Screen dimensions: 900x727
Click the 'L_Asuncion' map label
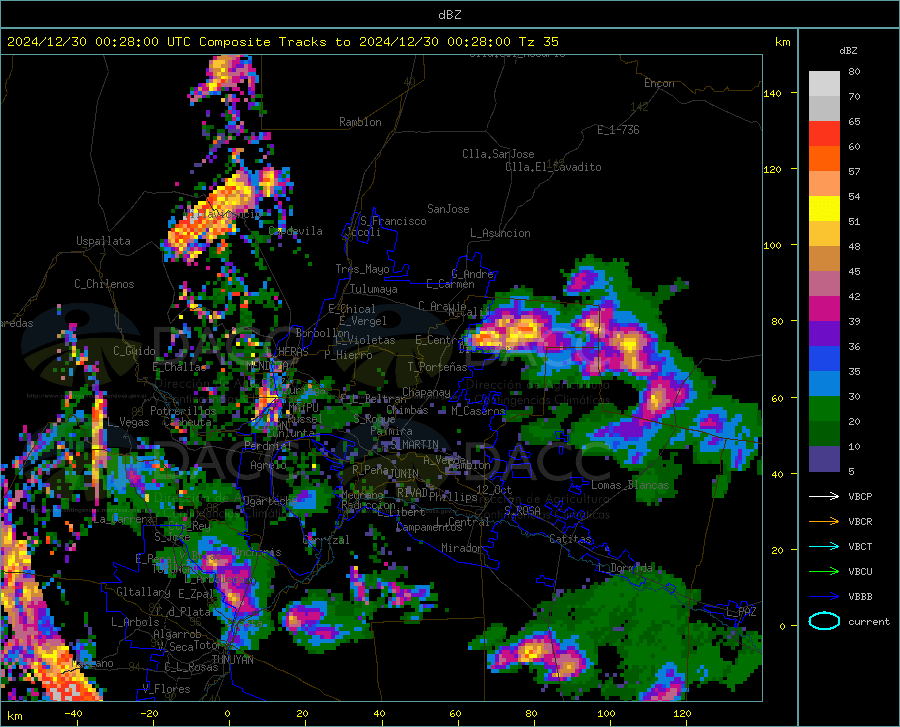[500, 233]
